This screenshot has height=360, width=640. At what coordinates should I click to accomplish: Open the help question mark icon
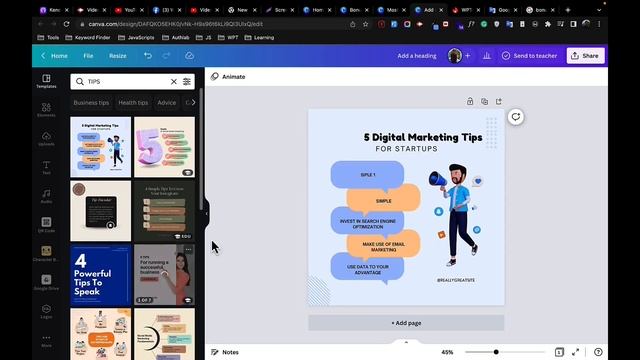pyautogui.click(x=598, y=352)
